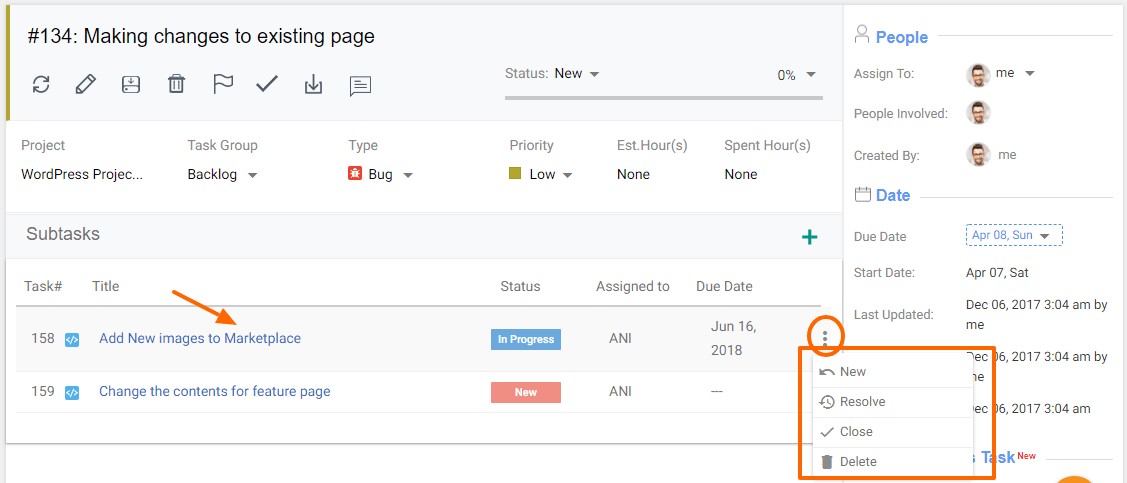Click the Created By avatar
The image size is (1127, 483).
(978, 154)
